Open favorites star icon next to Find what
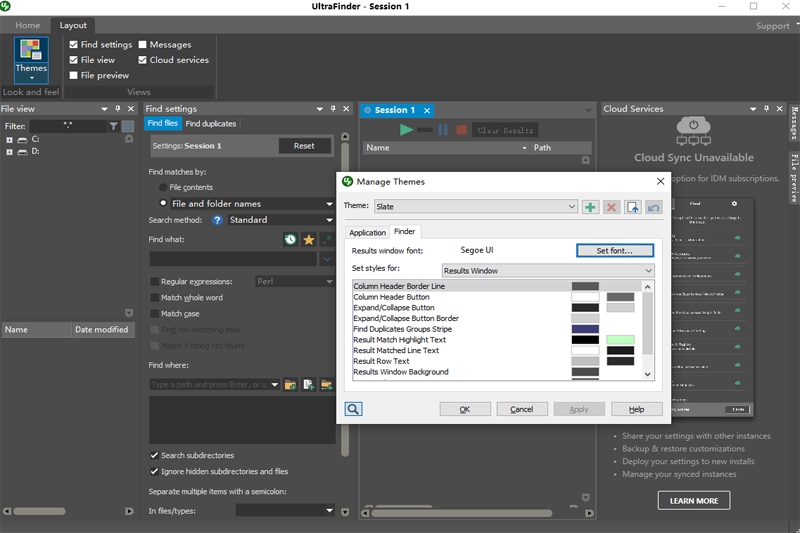This screenshot has height=533, width=800. (309, 239)
